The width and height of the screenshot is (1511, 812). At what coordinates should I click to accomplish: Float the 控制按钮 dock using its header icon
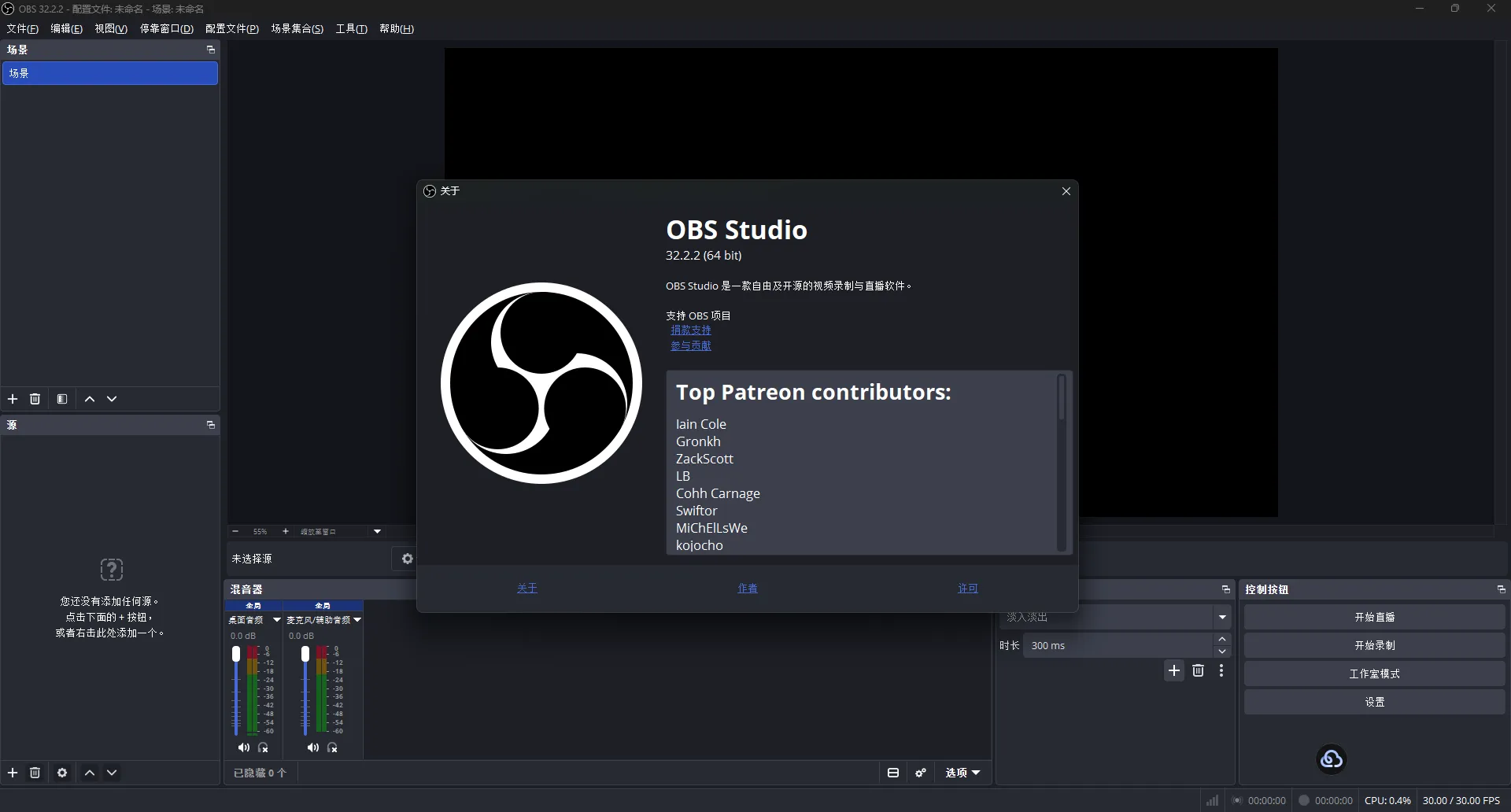1501,589
